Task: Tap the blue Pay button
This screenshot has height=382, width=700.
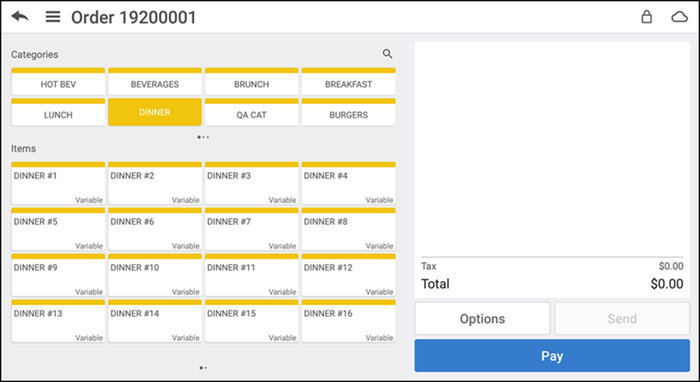Action: coord(552,356)
